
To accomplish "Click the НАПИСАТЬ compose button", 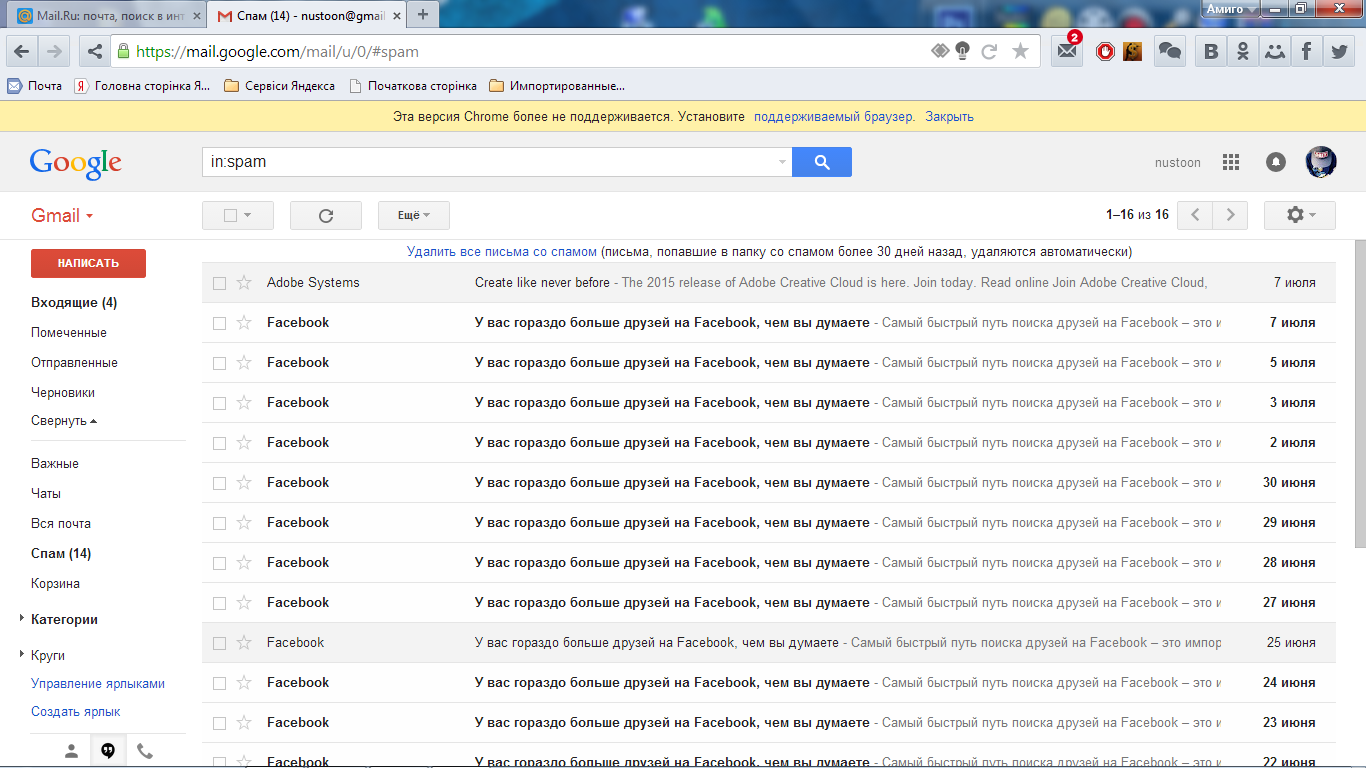I will tap(88, 263).
